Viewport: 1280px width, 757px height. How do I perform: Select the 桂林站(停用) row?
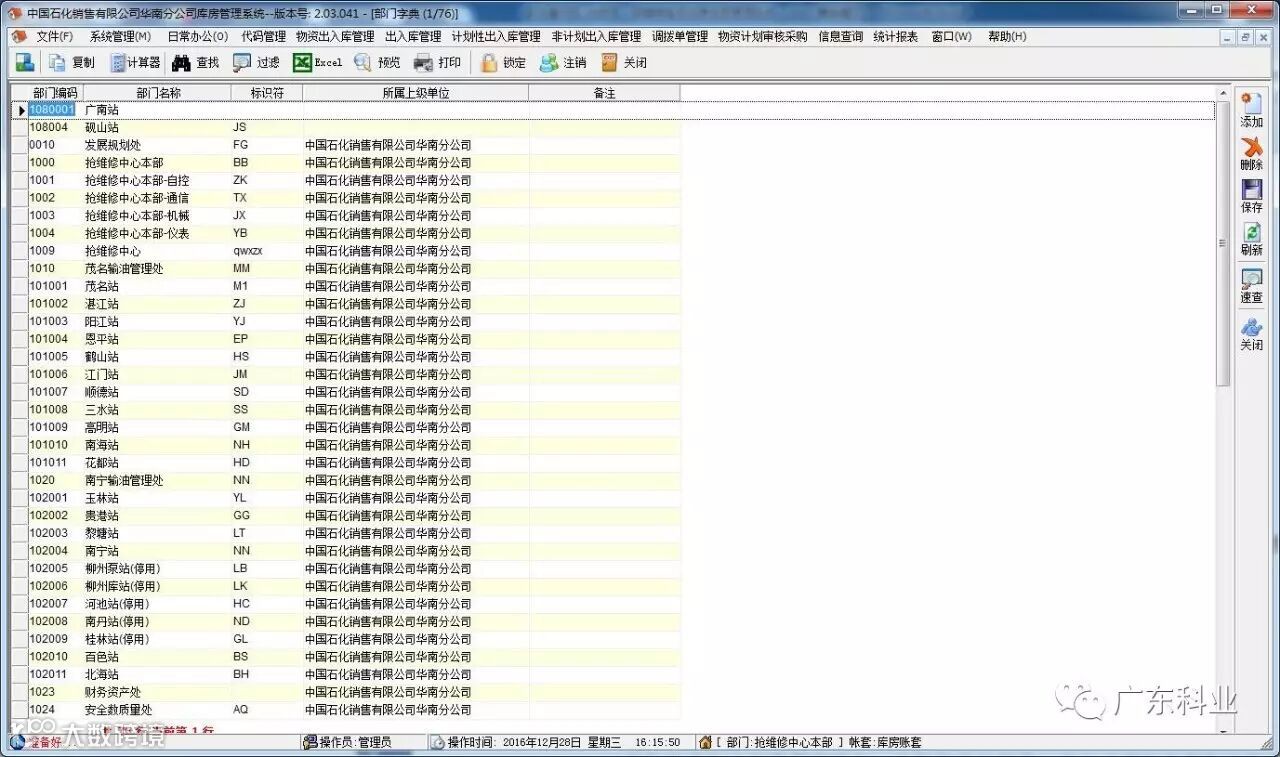(353, 639)
